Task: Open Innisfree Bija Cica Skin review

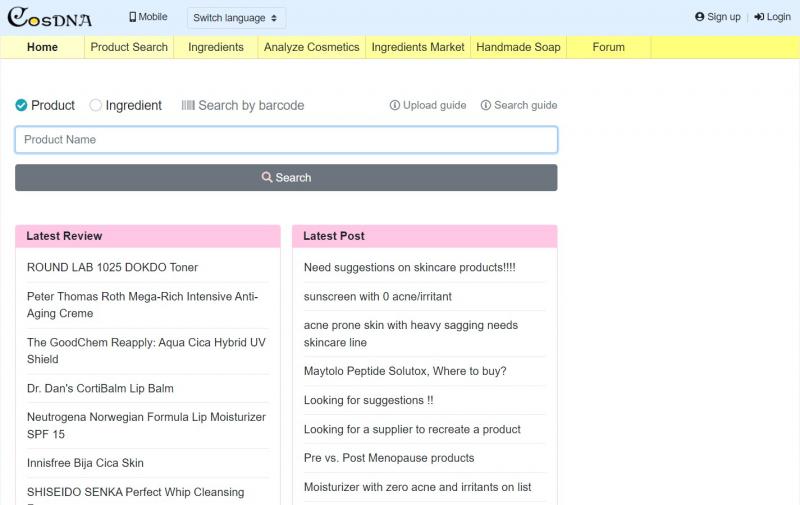Action: click(85, 463)
